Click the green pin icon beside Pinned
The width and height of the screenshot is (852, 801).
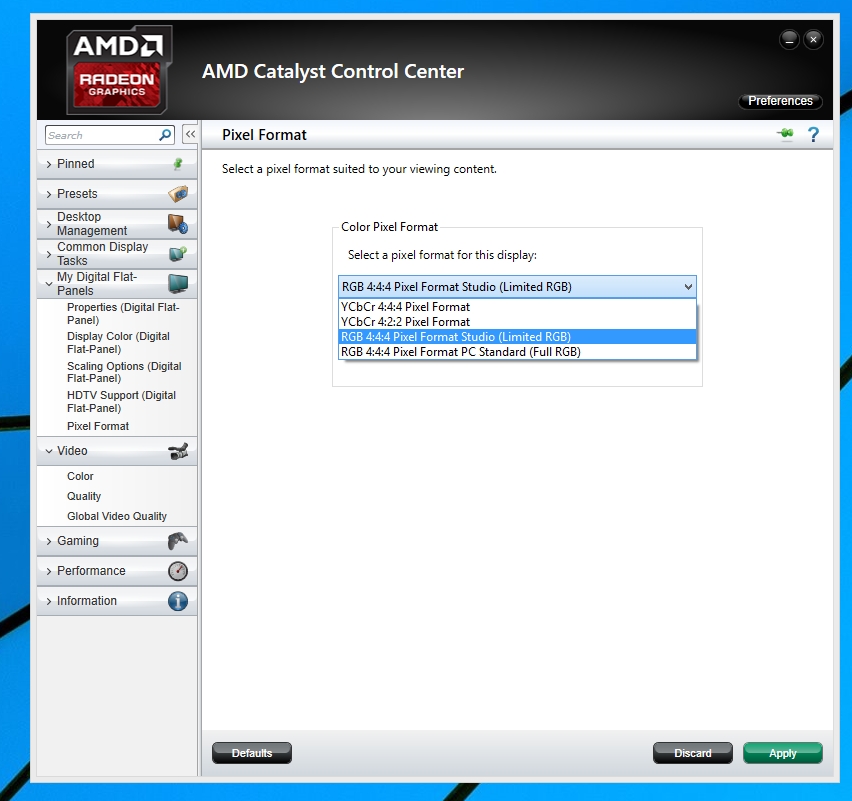[178, 164]
